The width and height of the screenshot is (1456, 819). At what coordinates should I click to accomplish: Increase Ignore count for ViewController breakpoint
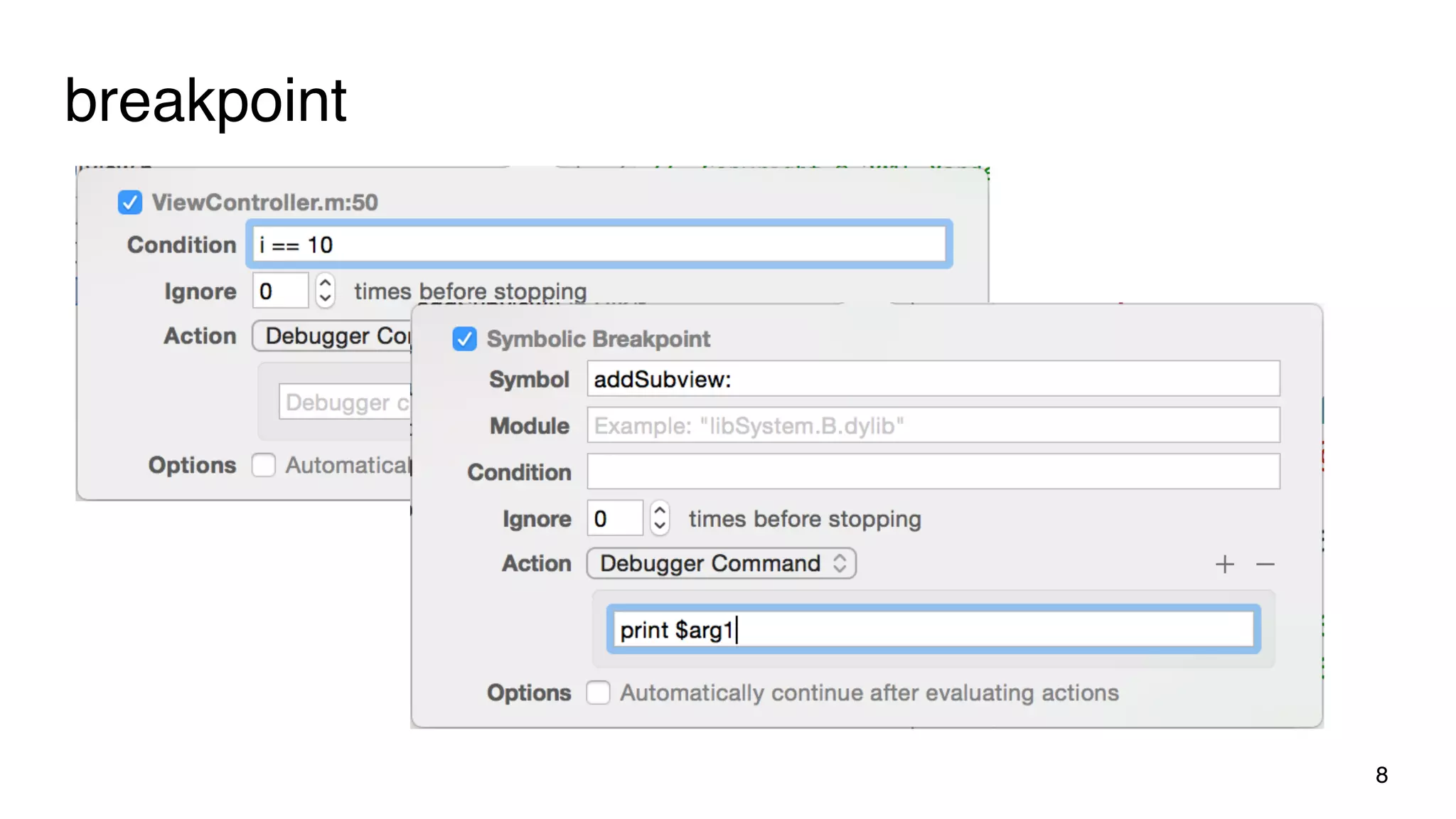pos(325,283)
